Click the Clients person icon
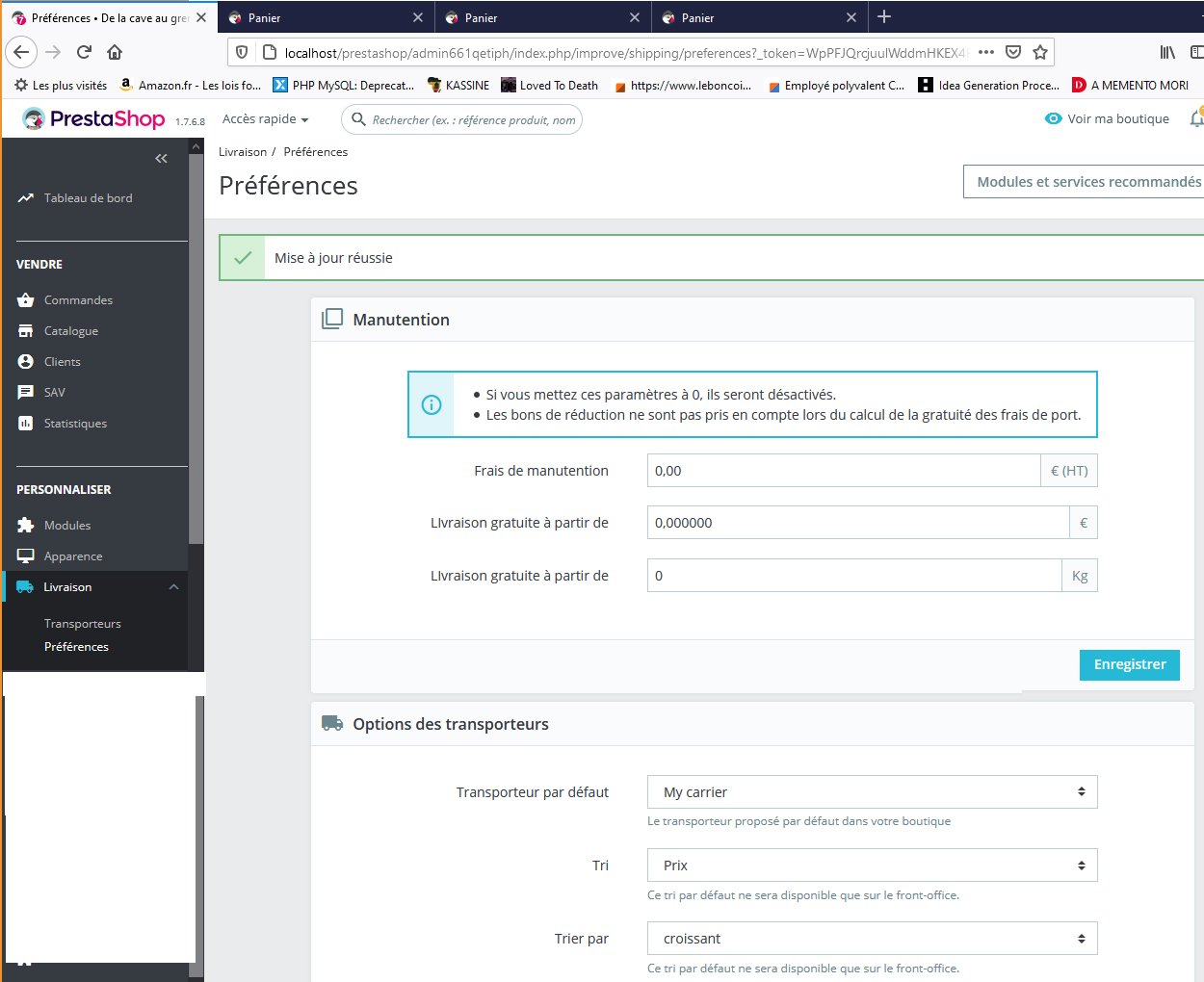The width and height of the screenshot is (1204, 982). 26,362
